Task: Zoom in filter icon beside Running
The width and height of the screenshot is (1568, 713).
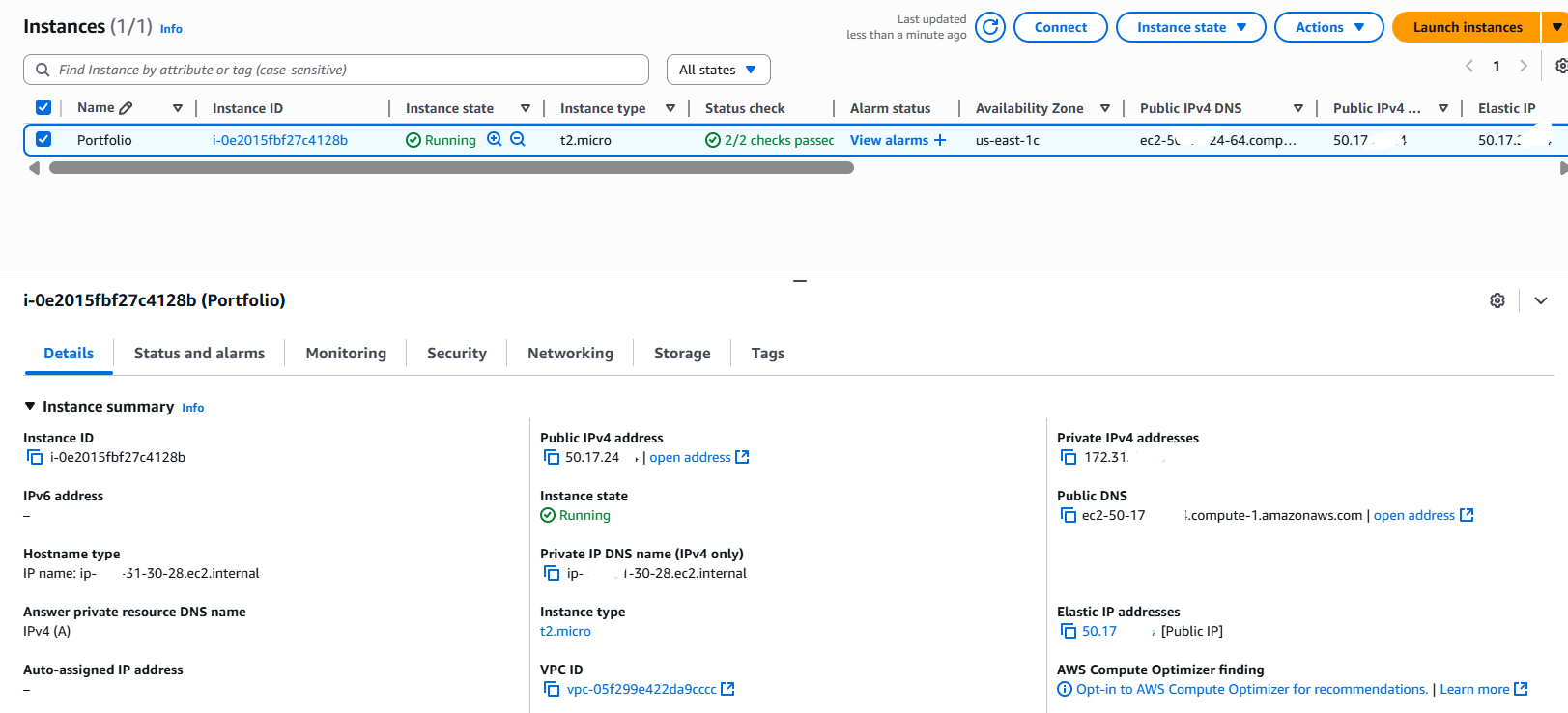Action: 495,139
